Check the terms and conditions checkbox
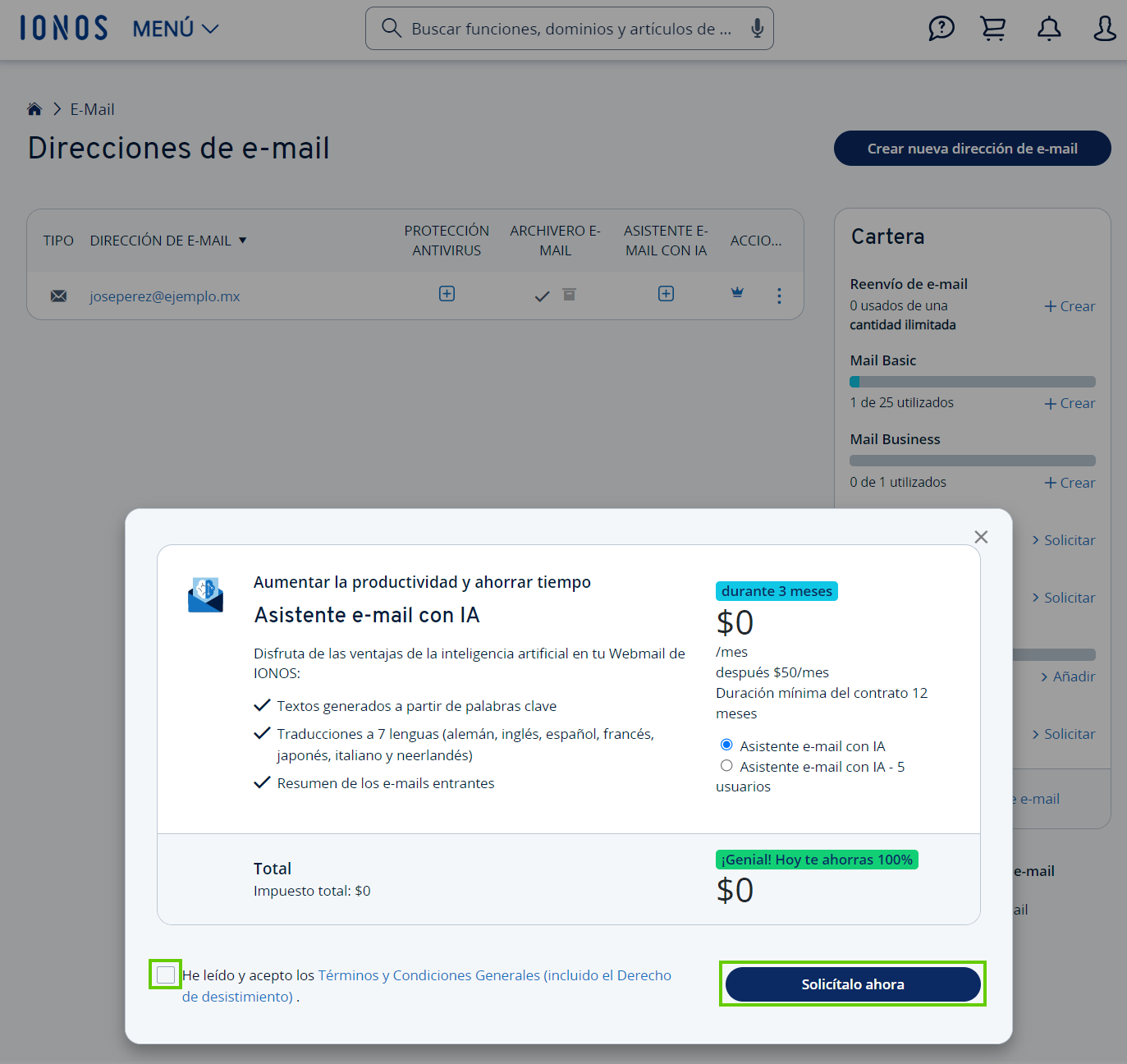1127x1064 pixels. click(x=166, y=975)
